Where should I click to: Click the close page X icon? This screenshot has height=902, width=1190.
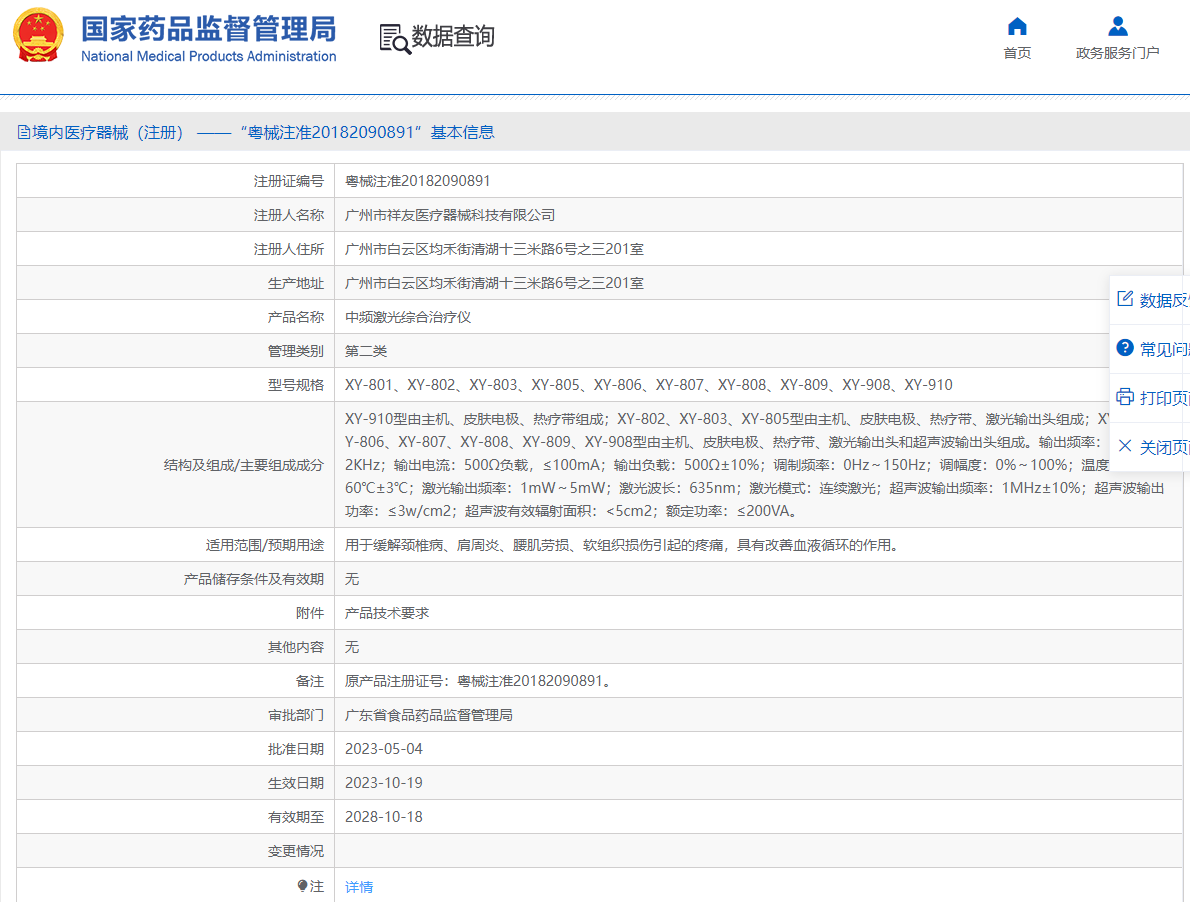pos(1125,446)
